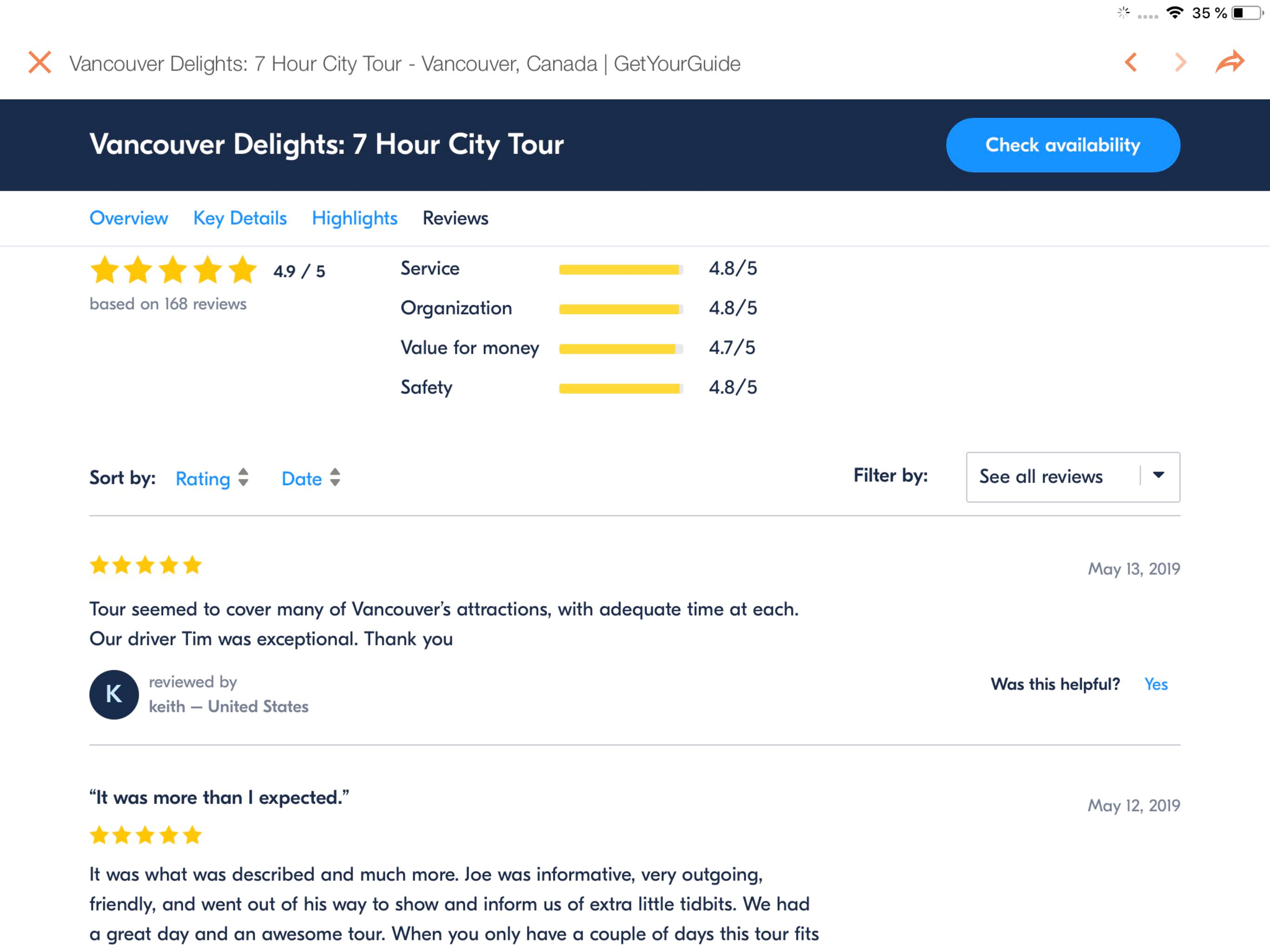Sort reviews by Rating

[x=203, y=478]
